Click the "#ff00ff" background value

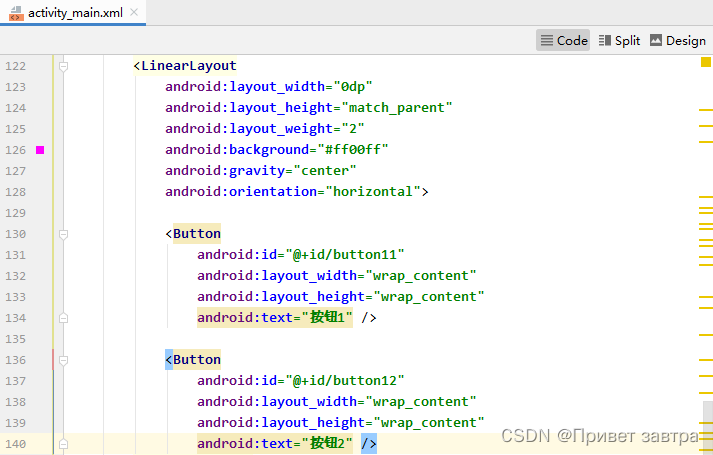click(x=353, y=150)
